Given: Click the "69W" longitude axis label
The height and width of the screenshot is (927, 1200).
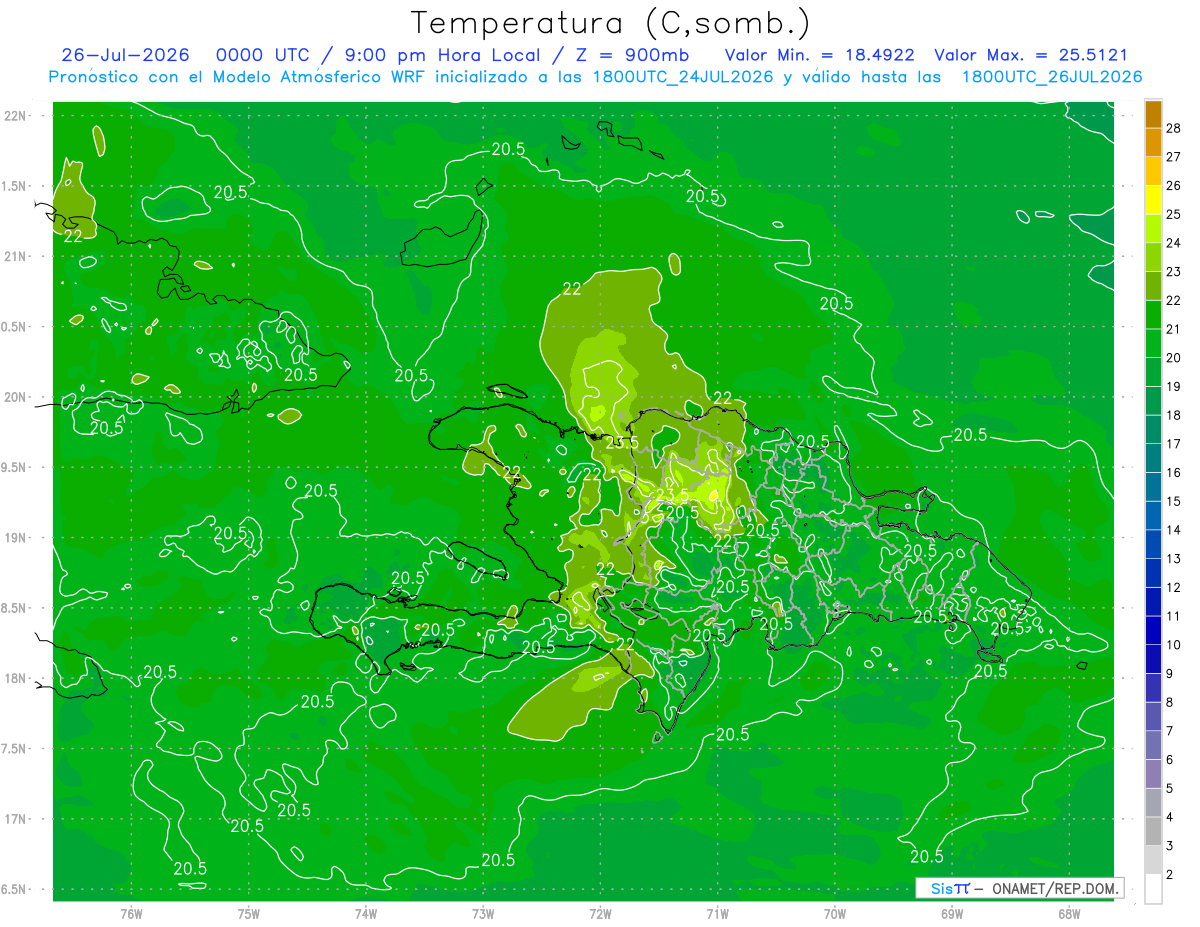Looking at the screenshot, I should tap(952, 913).
